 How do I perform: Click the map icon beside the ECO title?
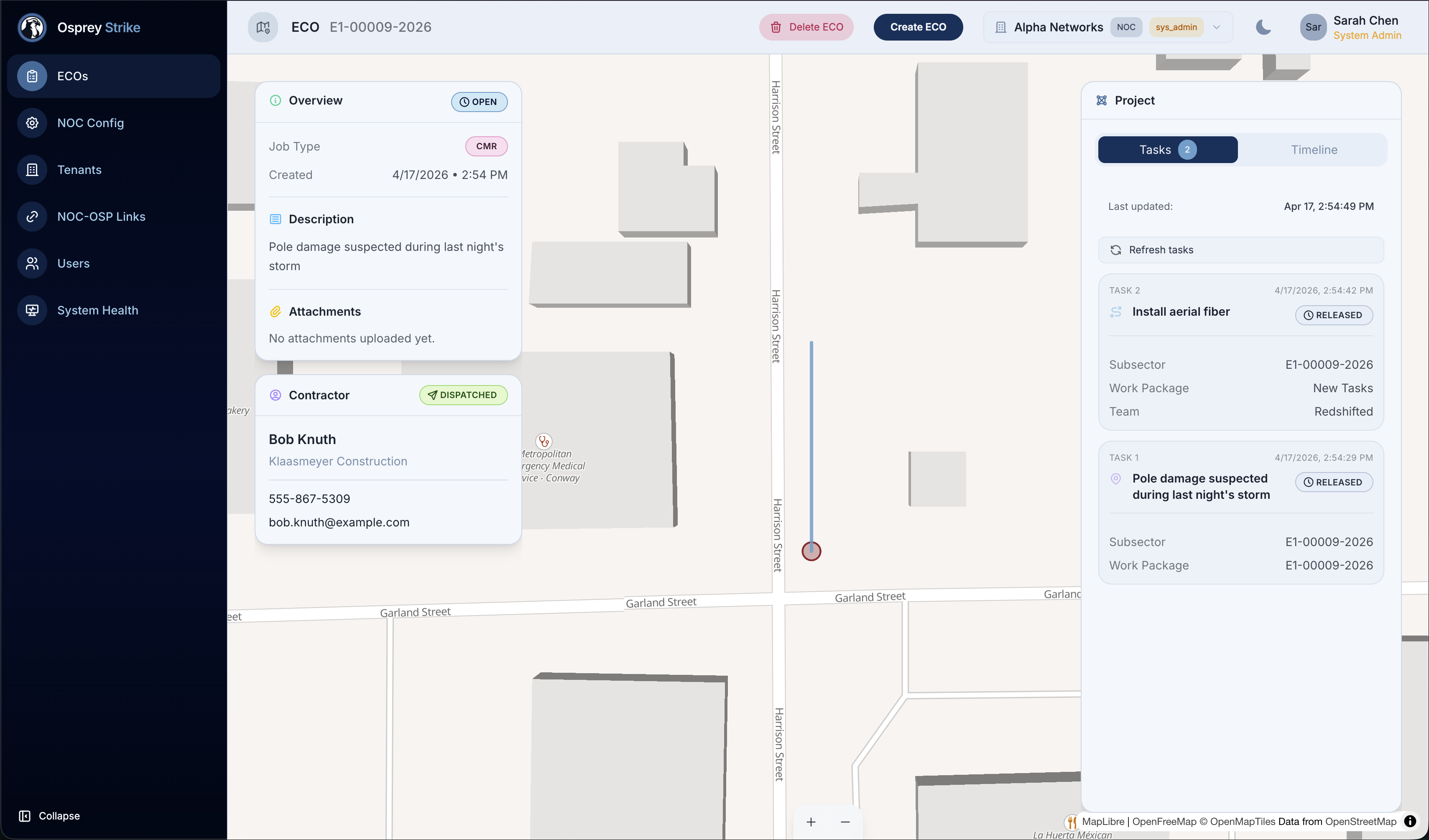tap(263, 27)
